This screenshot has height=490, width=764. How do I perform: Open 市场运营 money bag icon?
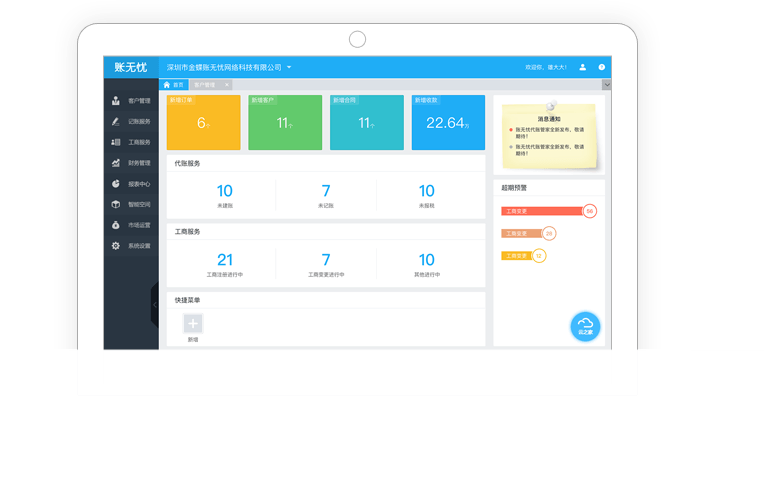point(116,225)
